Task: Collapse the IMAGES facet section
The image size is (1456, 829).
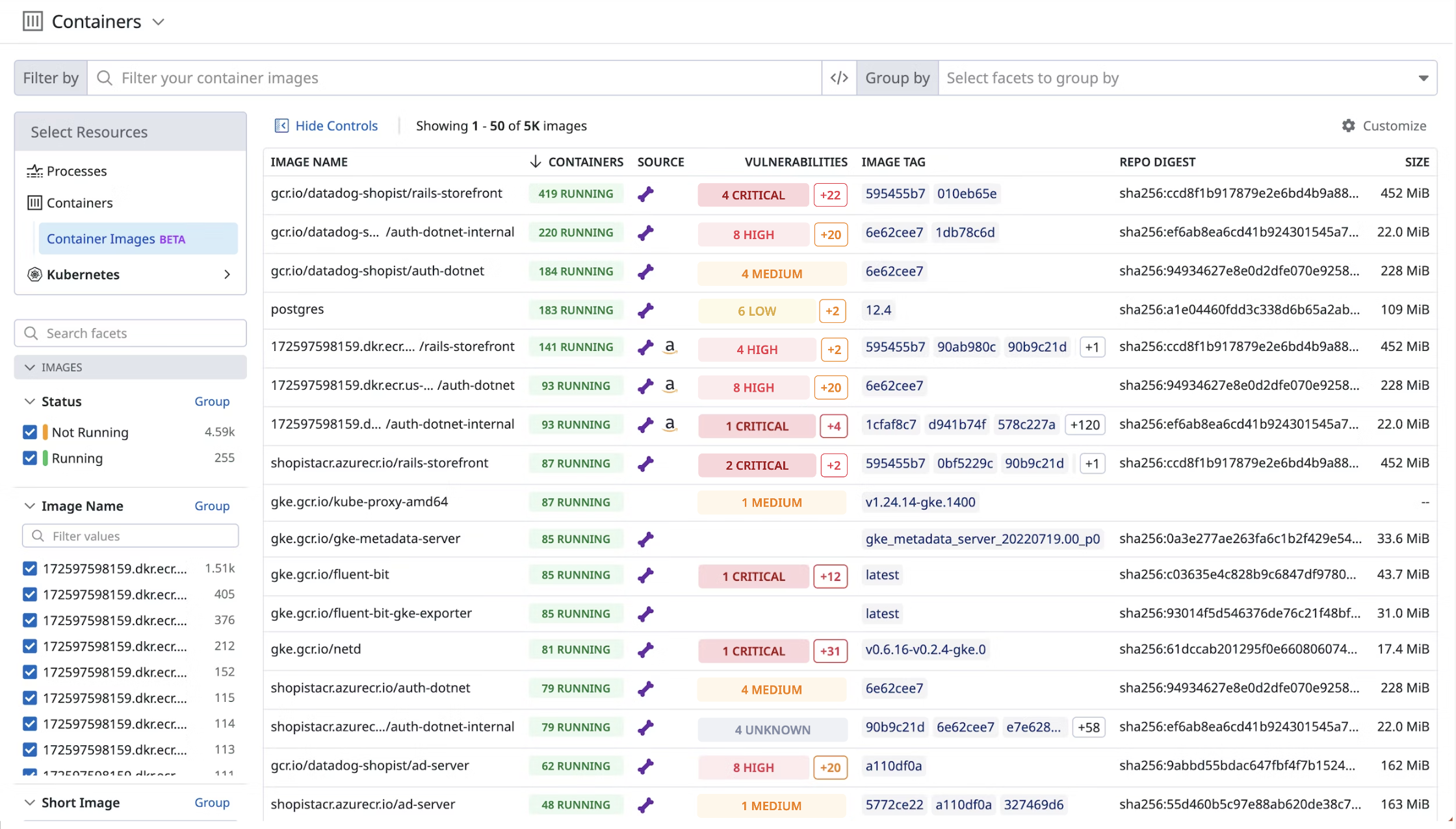Action: point(30,367)
